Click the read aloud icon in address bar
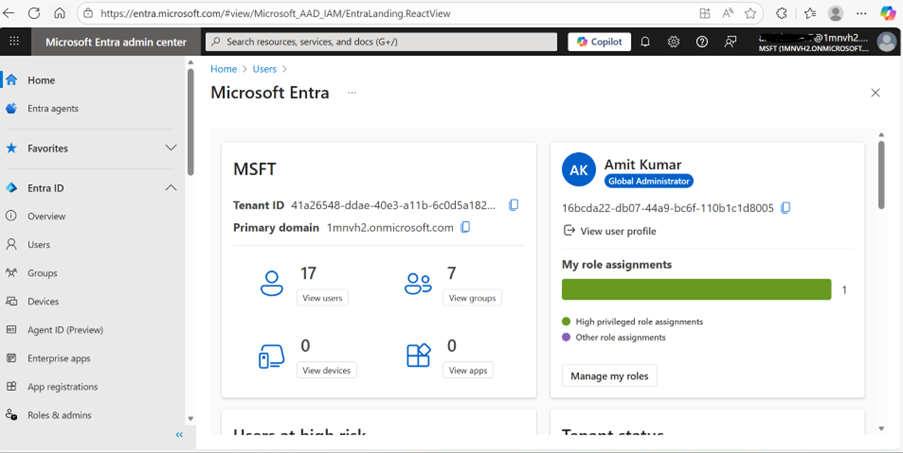The width and height of the screenshot is (903, 453). [x=727, y=13]
